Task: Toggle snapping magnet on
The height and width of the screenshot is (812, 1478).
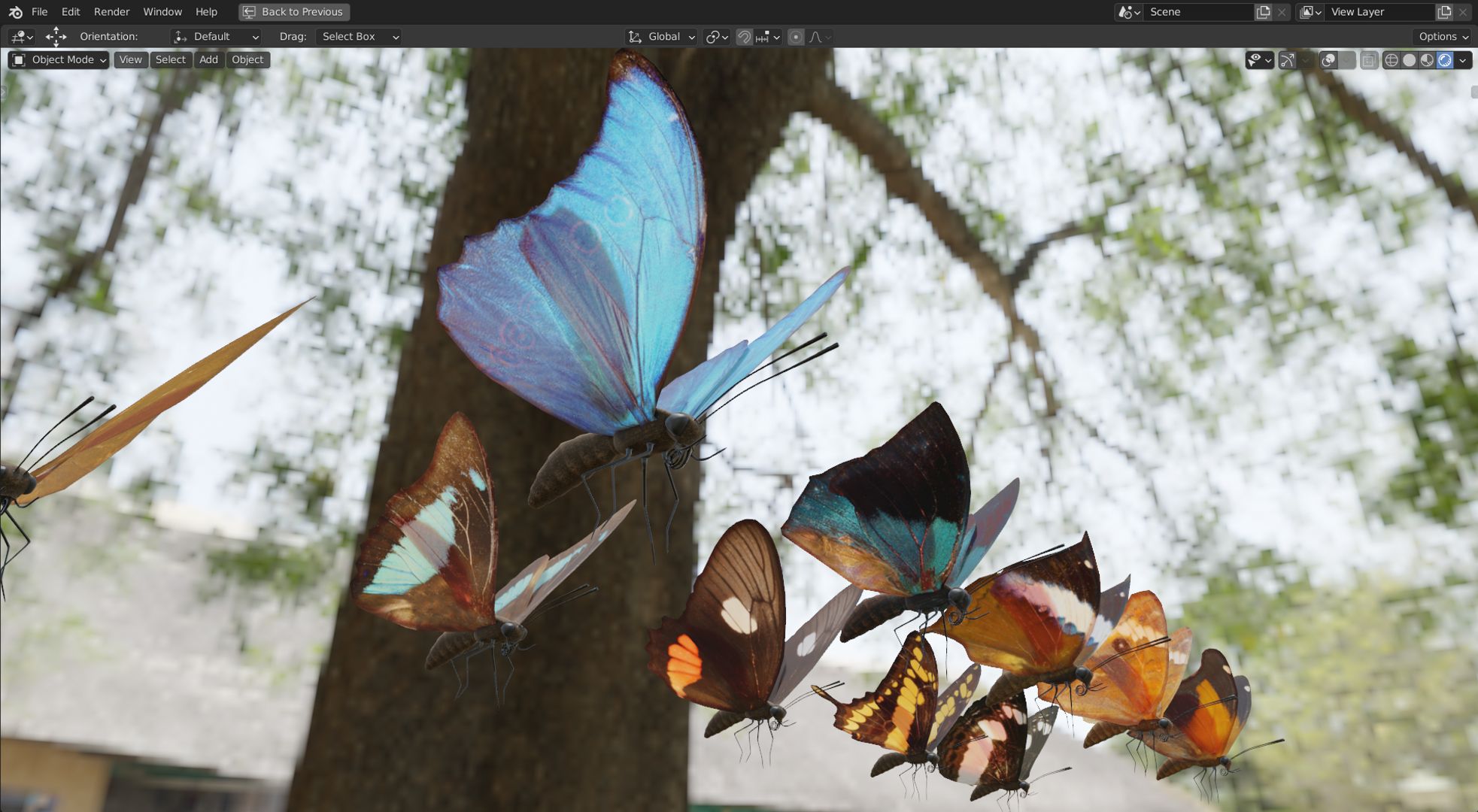Action: (744, 37)
